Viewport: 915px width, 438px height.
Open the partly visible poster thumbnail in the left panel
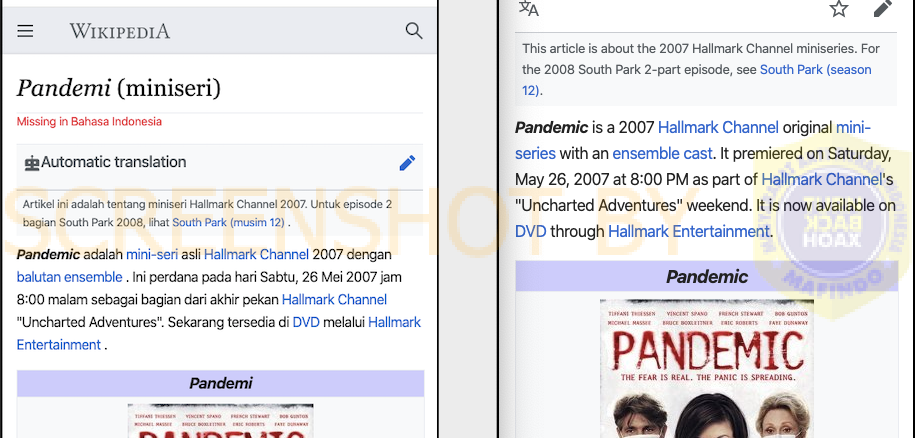point(221,421)
